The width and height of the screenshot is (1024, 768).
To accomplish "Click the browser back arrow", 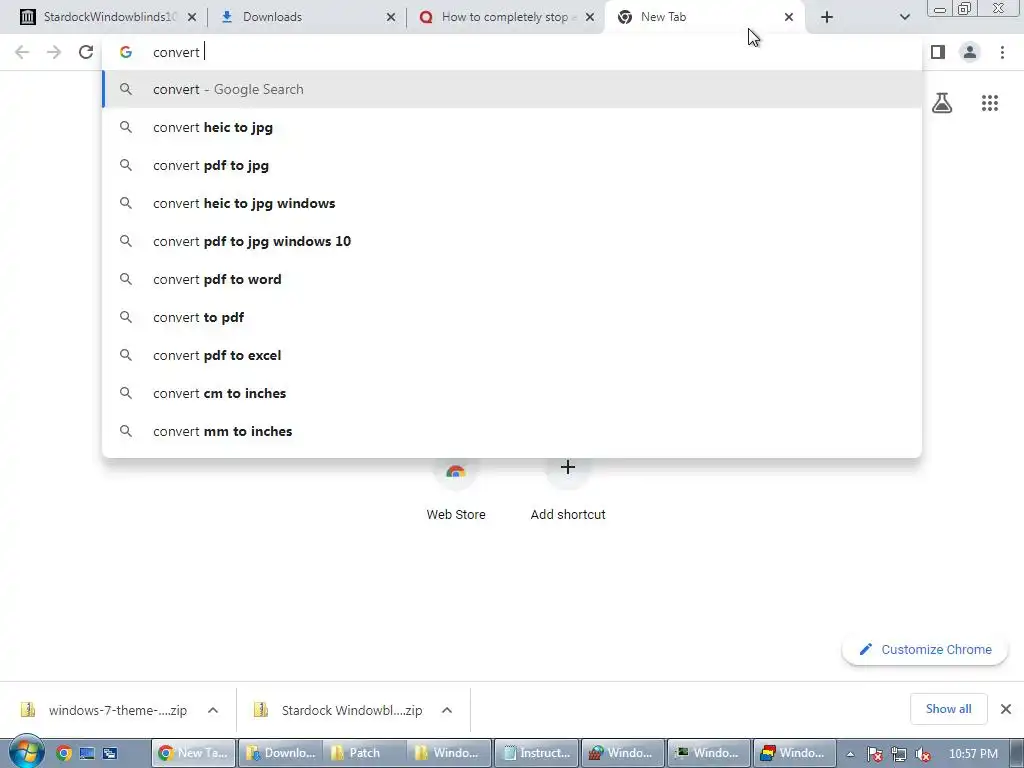I will pyautogui.click(x=22, y=52).
